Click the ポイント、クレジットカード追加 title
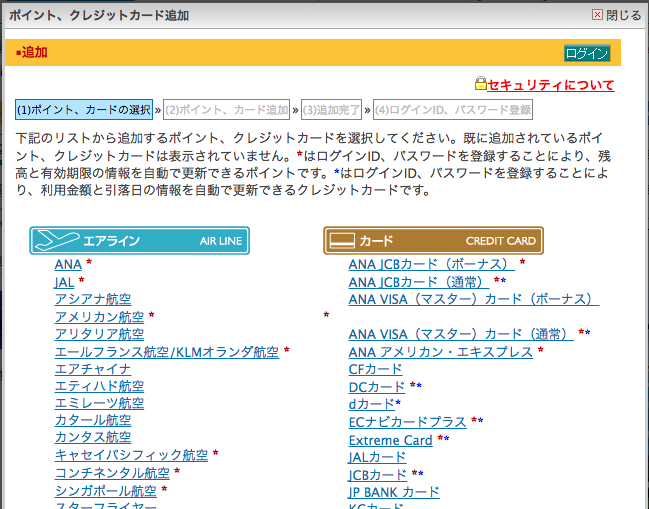The image size is (649, 509). coord(99,15)
